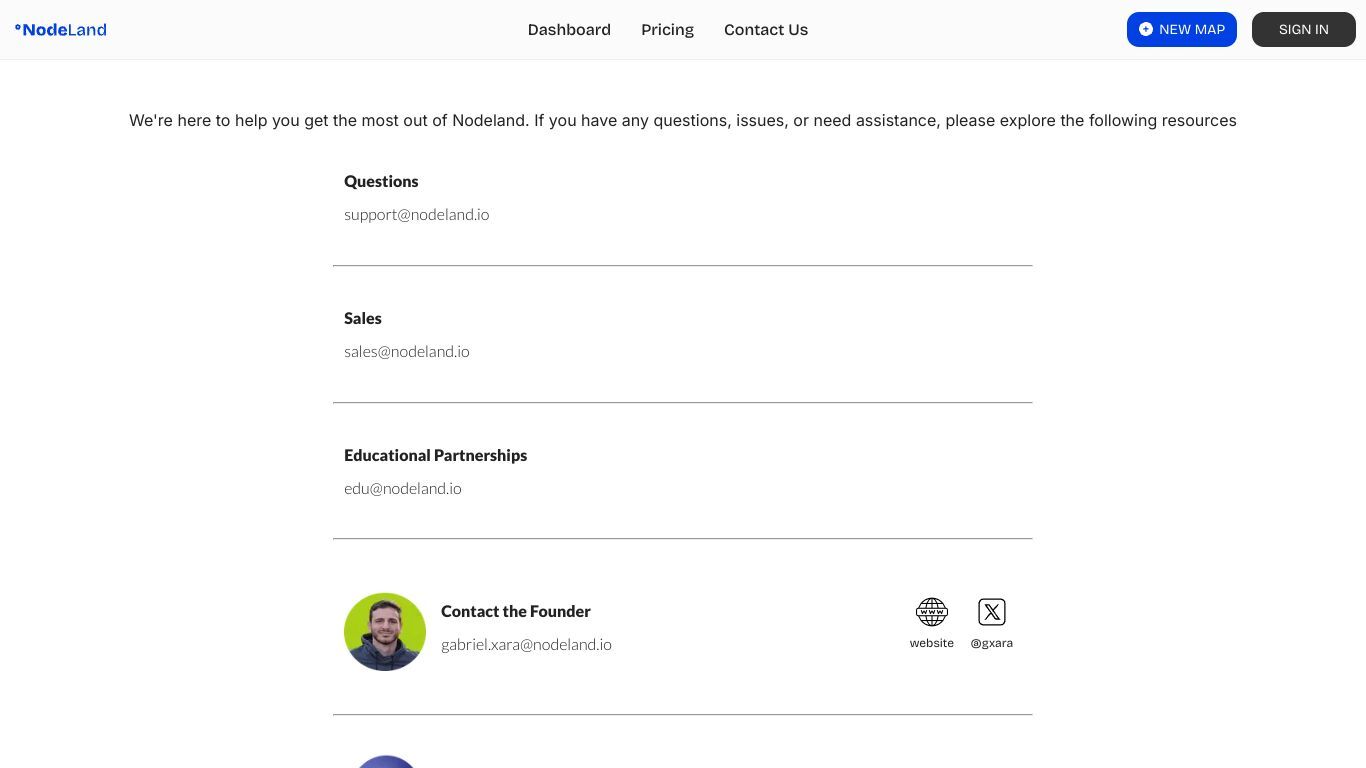Click gabriel.xara@nodeland.io email

[x=526, y=644]
